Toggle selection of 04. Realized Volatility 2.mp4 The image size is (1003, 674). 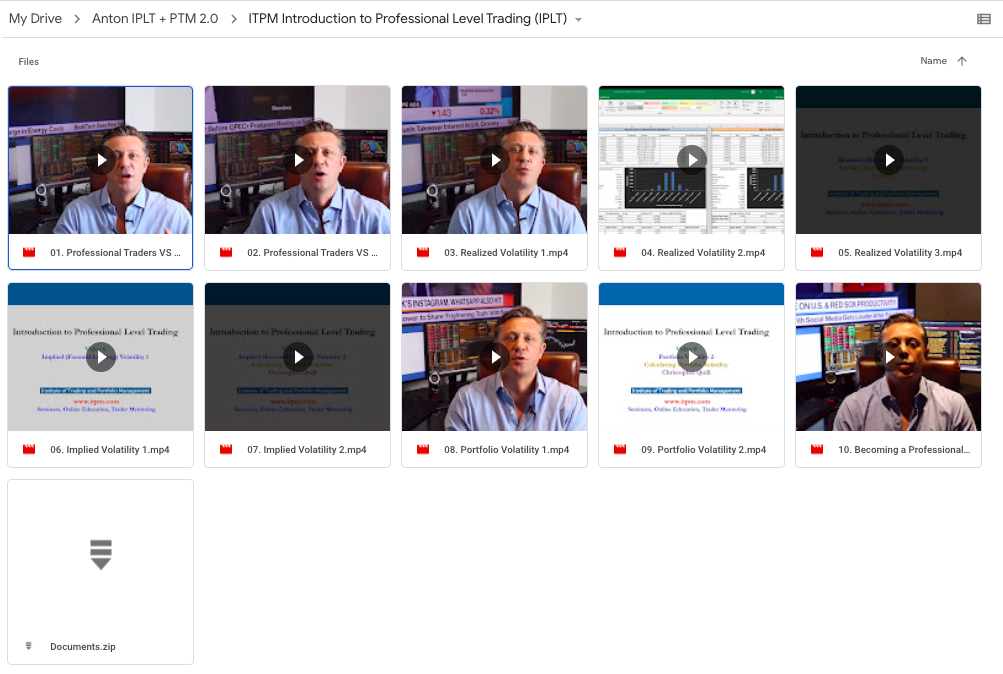click(690, 160)
